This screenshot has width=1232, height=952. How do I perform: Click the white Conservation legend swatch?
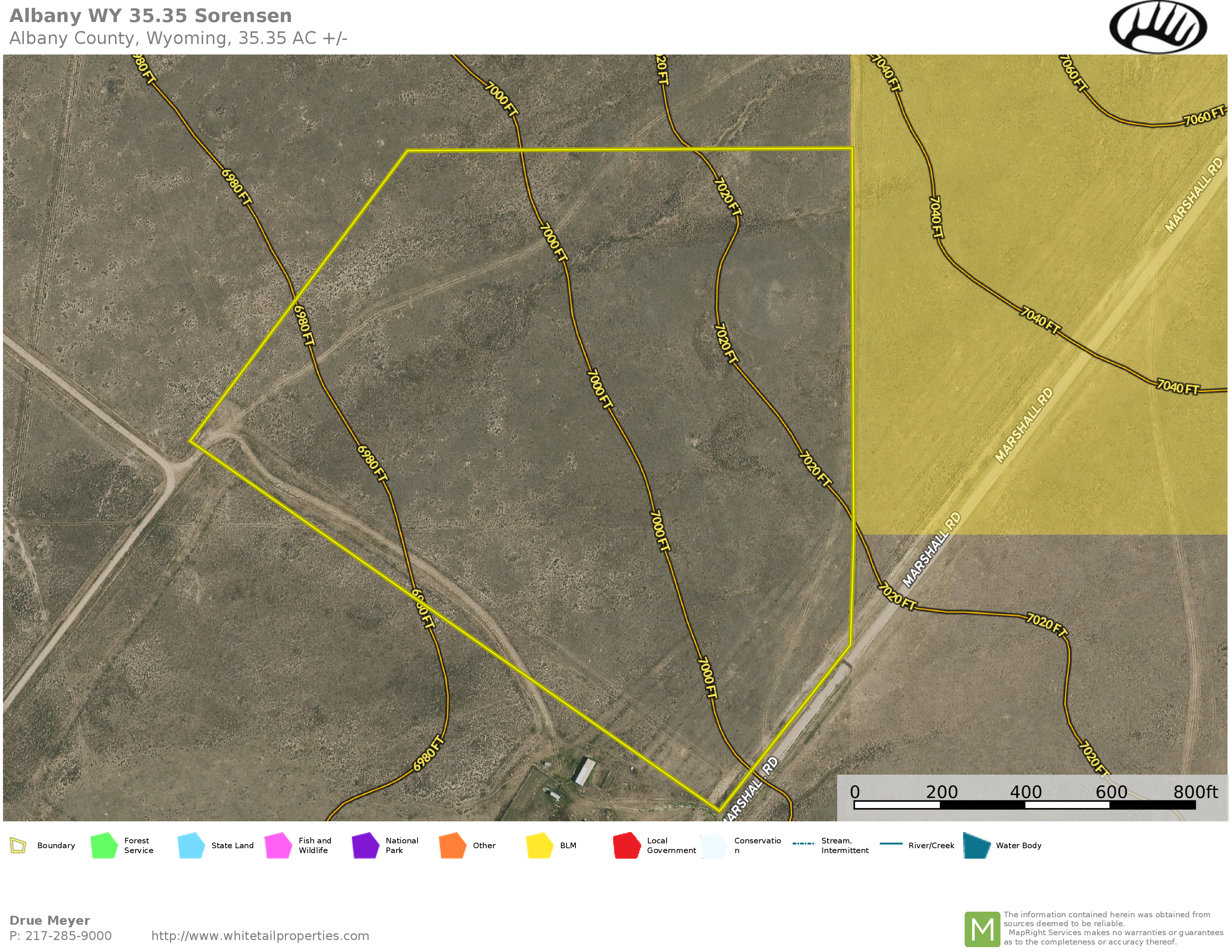click(714, 845)
